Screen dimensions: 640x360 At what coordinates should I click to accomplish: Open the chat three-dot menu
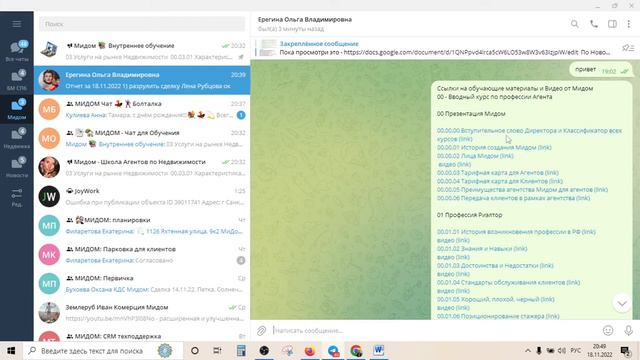tap(629, 24)
